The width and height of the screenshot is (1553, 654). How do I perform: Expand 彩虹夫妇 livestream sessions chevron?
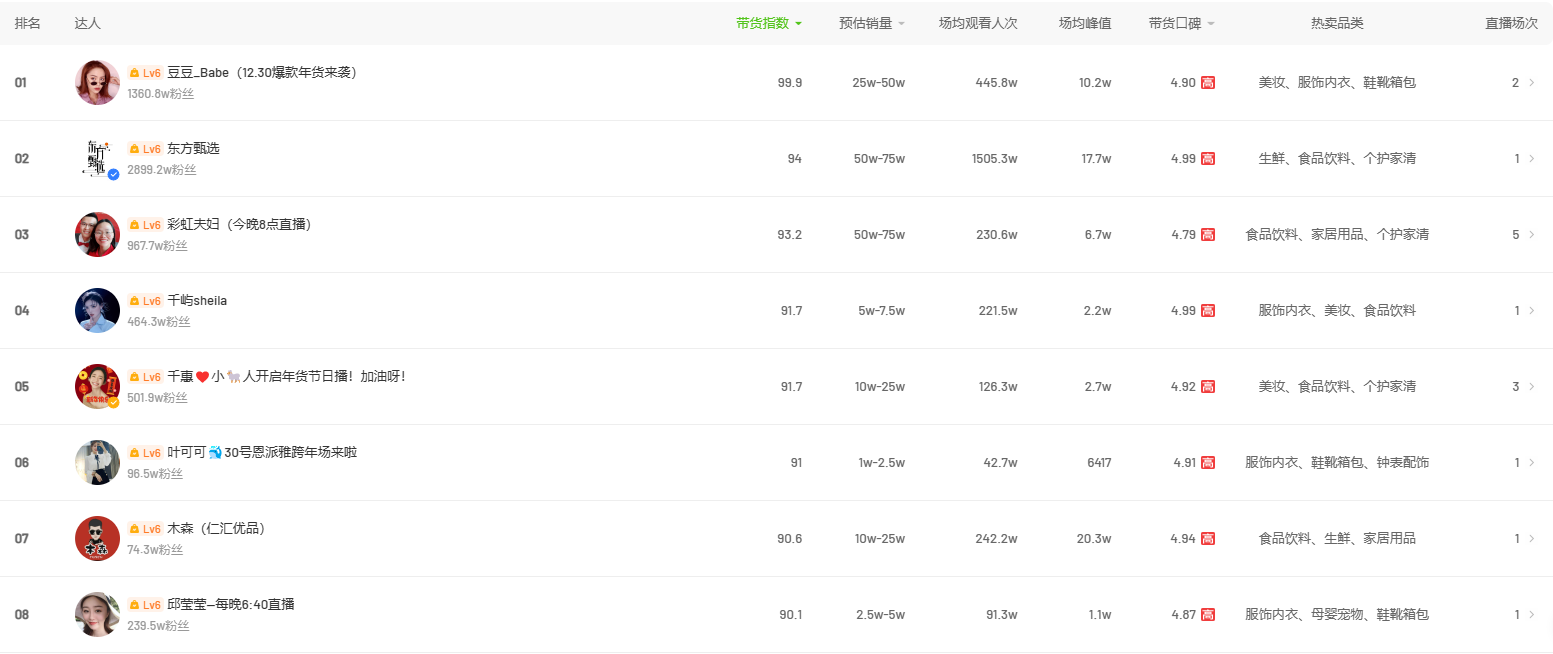tap(1531, 234)
